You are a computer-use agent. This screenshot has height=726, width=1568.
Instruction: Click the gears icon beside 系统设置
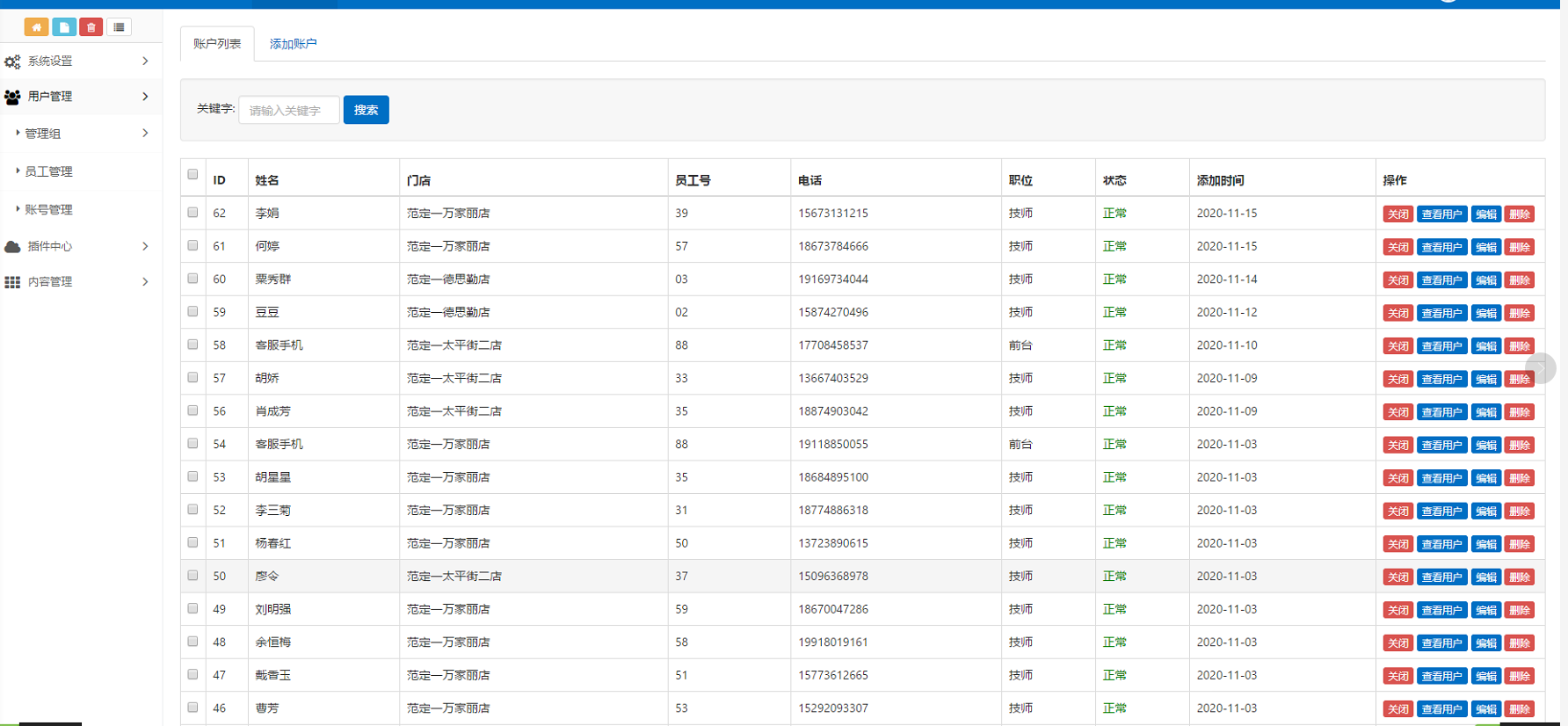coord(12,62)
